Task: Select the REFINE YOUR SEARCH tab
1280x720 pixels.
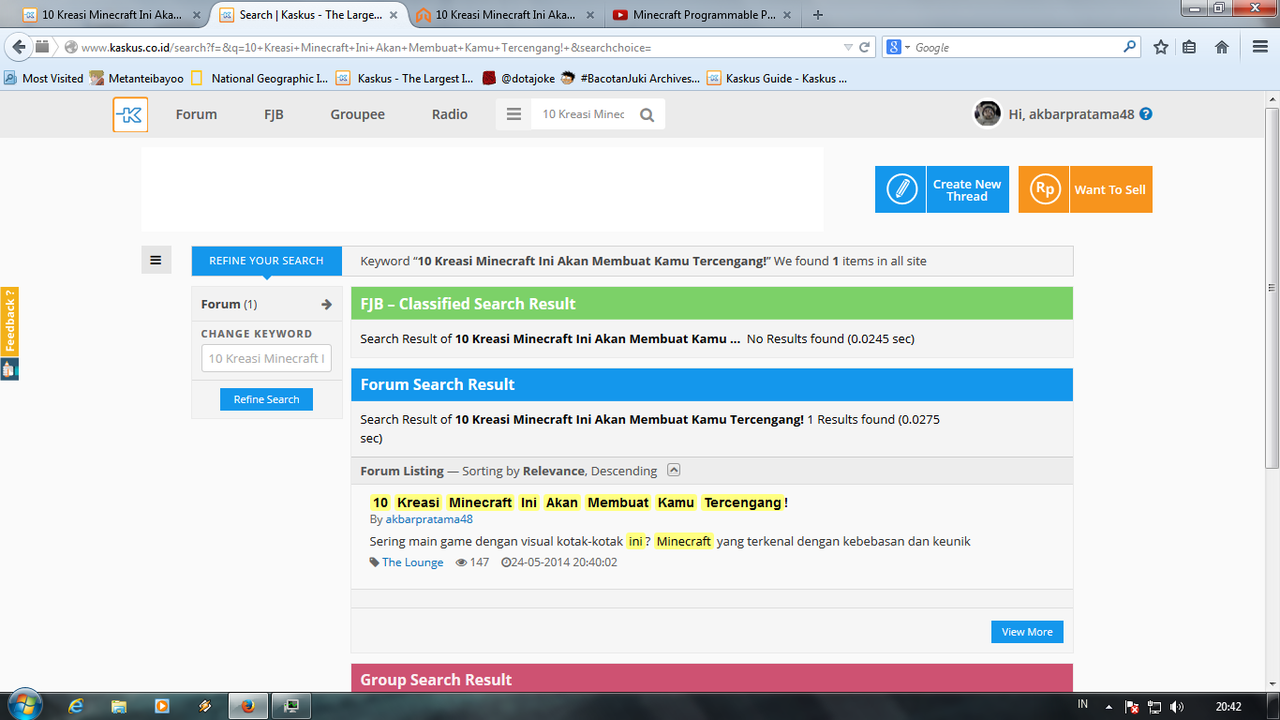Action: point(266,260)
